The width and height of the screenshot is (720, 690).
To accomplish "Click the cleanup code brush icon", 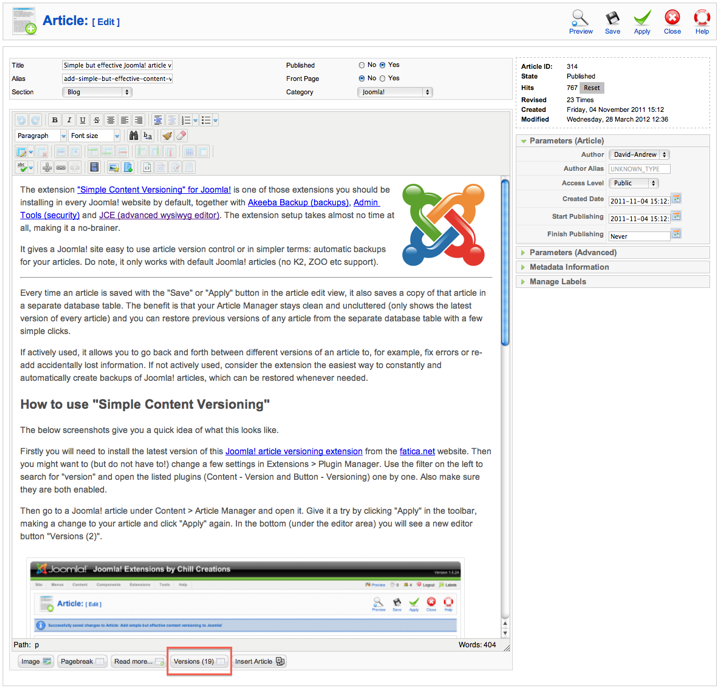I will [x=167, y=136].
